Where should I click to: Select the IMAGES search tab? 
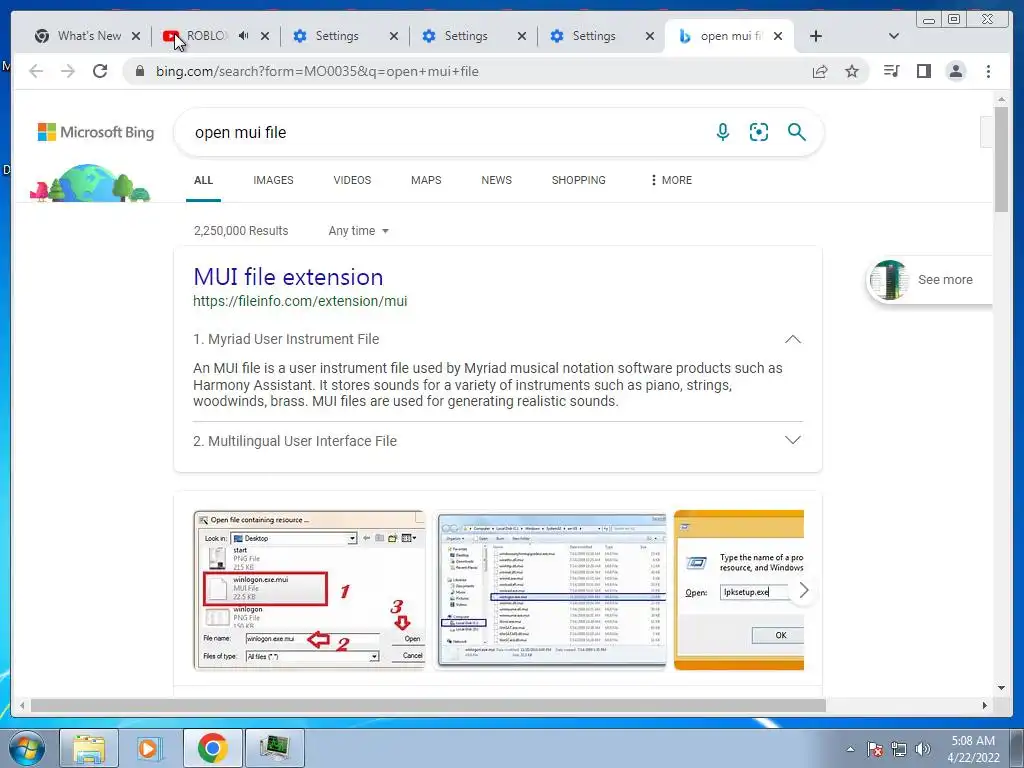click(x=273, y=180)
